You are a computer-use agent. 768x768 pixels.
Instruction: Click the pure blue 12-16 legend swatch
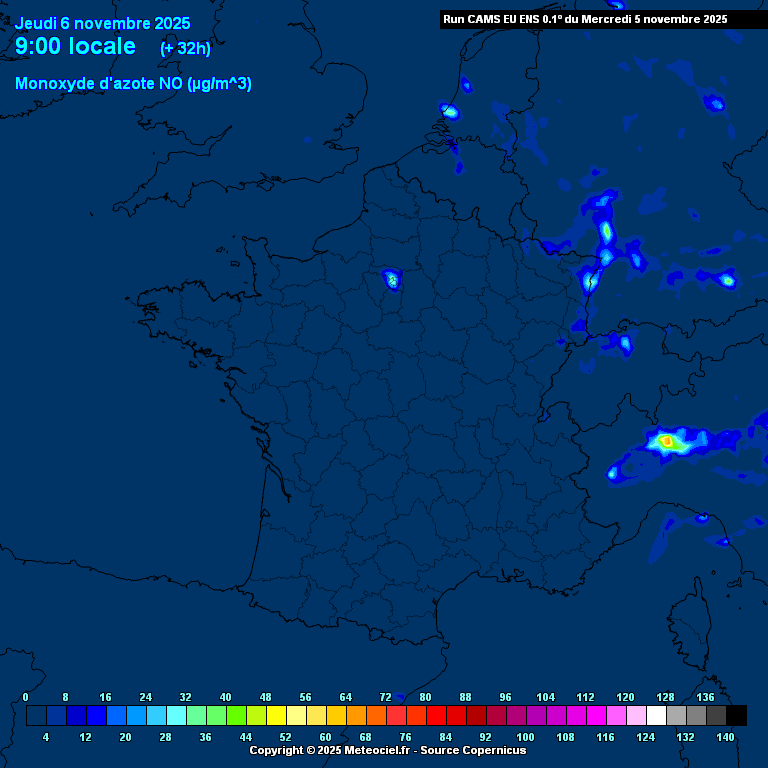click(96, 715)
